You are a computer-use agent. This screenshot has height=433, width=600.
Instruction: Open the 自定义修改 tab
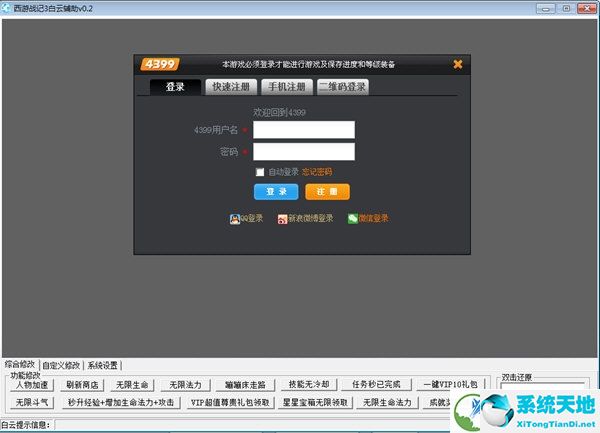click(x=61, y=365)
